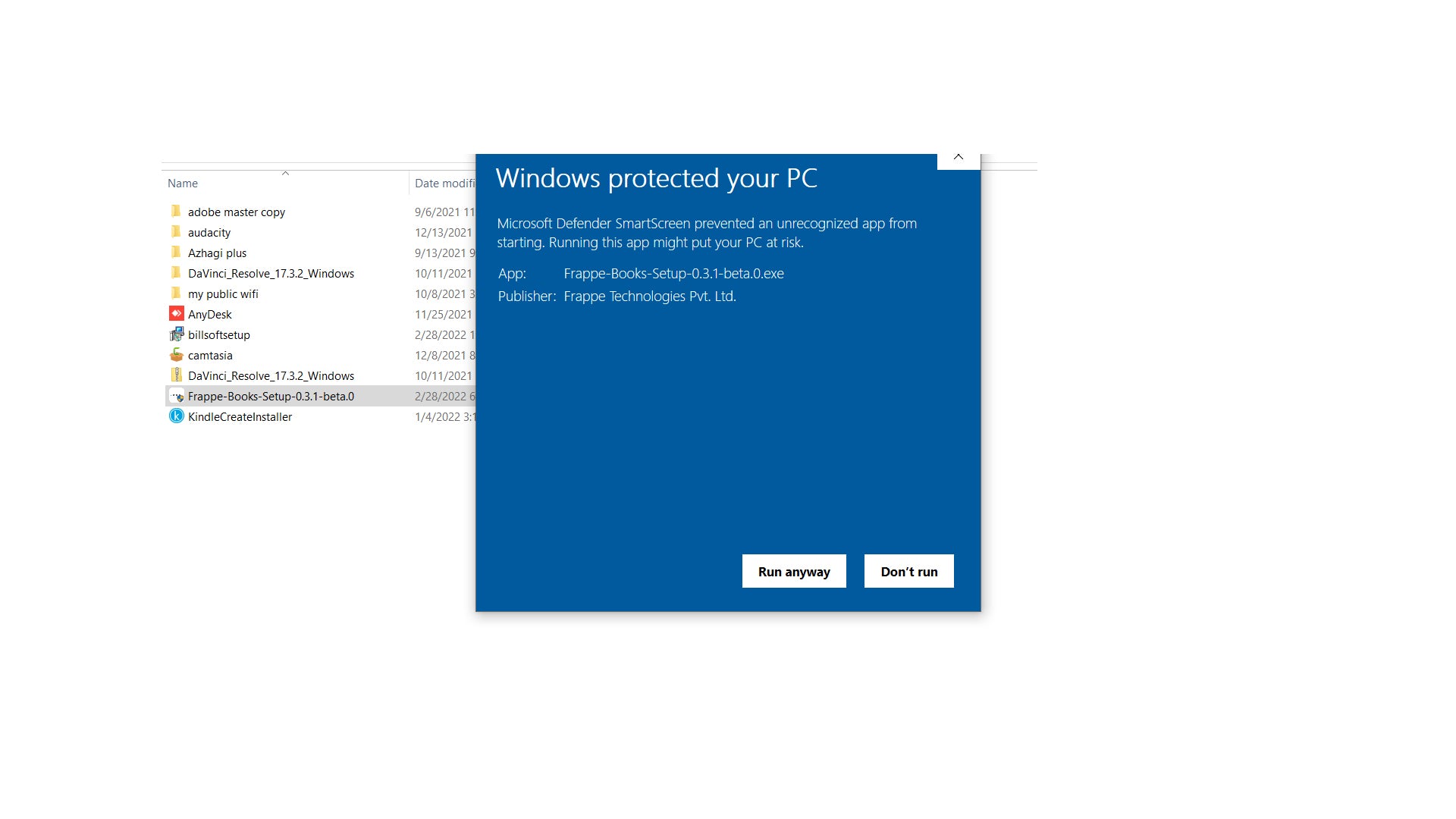Click the 2/28/2022 date of billsoftsetup
This screenshot has height=819, width=1456.
pos(445,335)
